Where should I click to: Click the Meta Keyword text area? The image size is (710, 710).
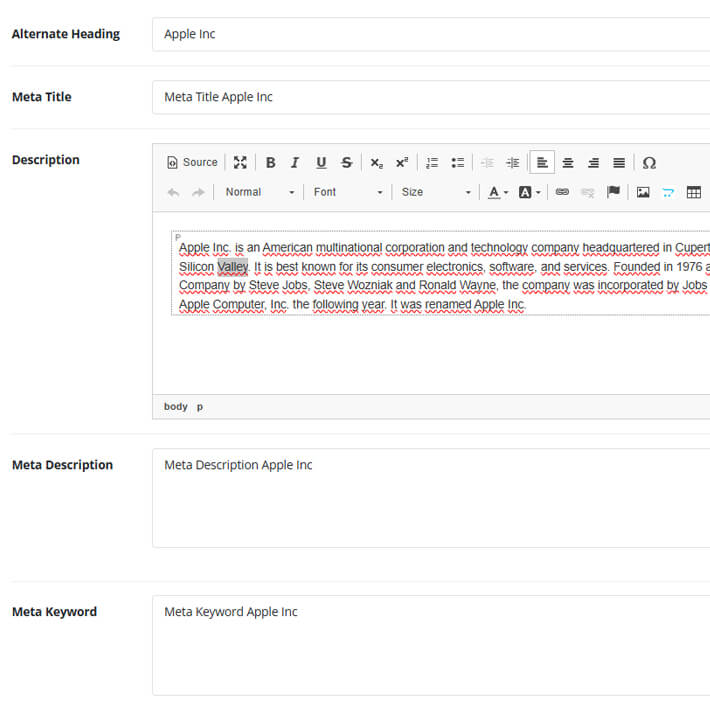click(x=431, y=645)
